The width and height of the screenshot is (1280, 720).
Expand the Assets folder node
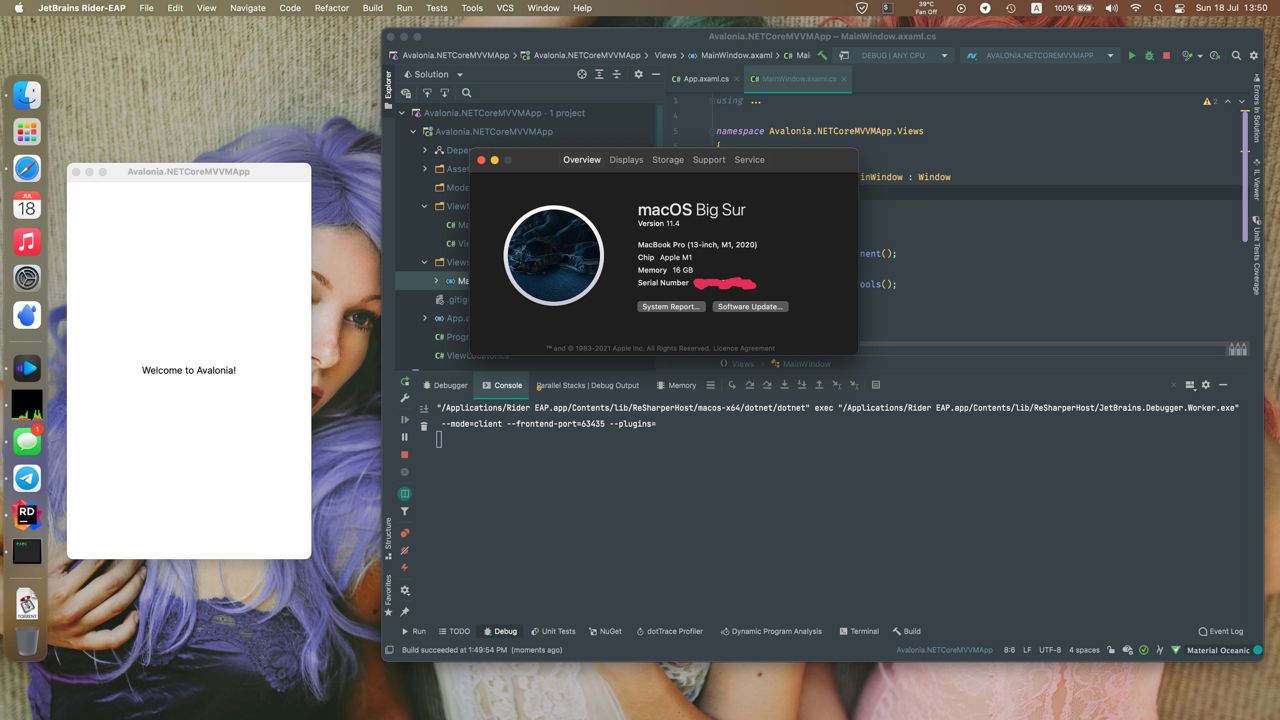(x=425, y=169)
